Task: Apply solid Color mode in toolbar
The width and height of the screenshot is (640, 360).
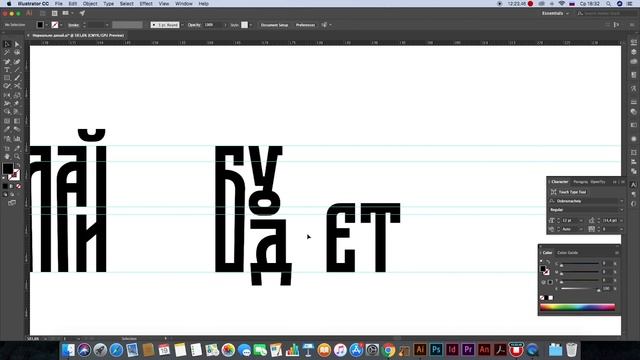Action: click(x=5, y=186)
